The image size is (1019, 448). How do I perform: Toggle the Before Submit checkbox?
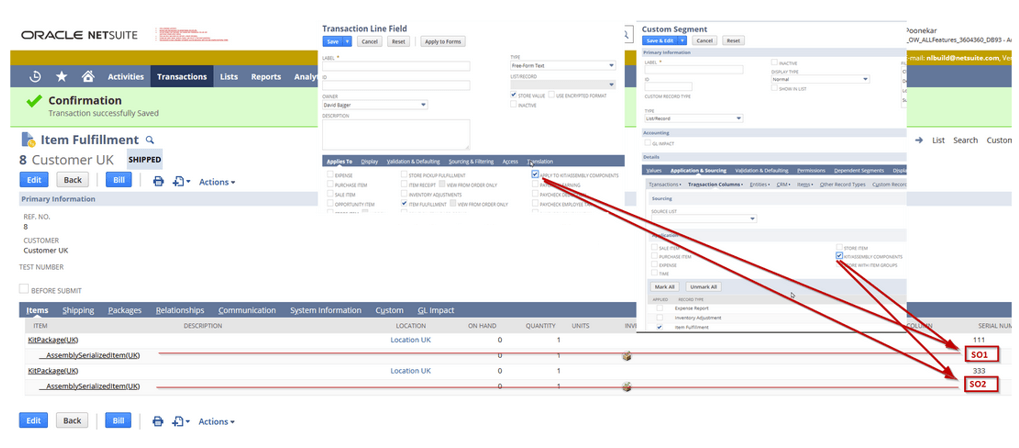coord(24,290)
